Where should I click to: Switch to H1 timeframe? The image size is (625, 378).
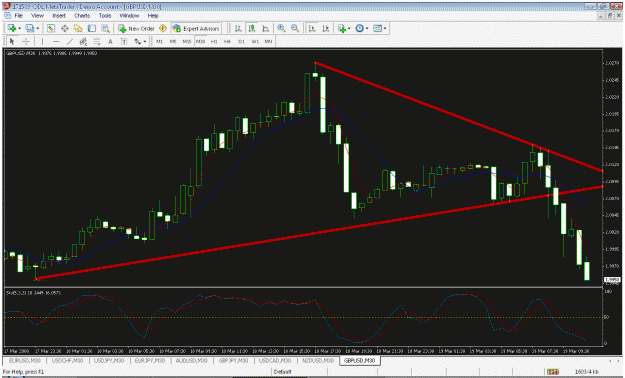(214, 41)
